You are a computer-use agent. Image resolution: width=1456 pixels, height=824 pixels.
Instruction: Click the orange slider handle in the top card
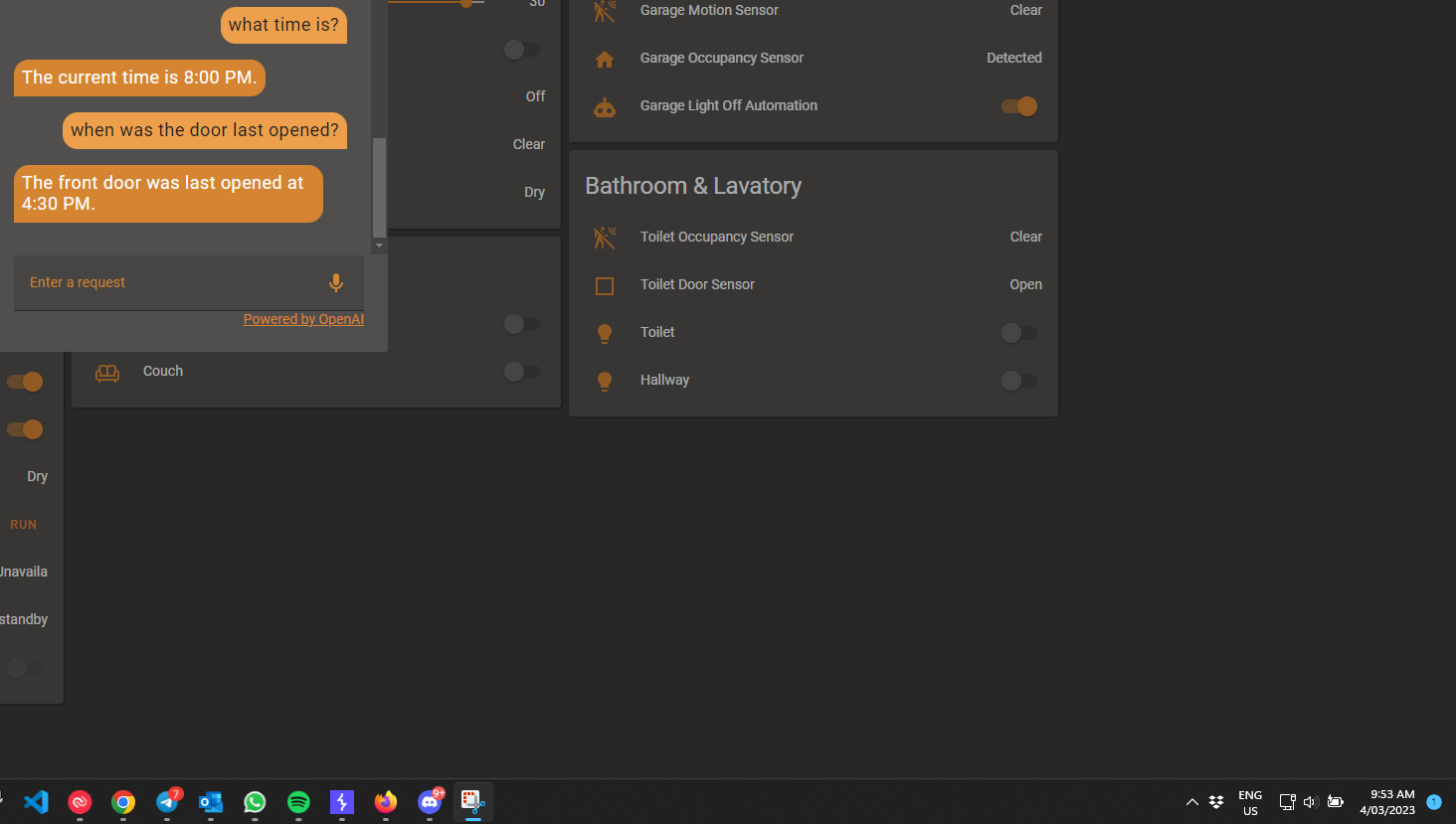(x=465, y=4)
